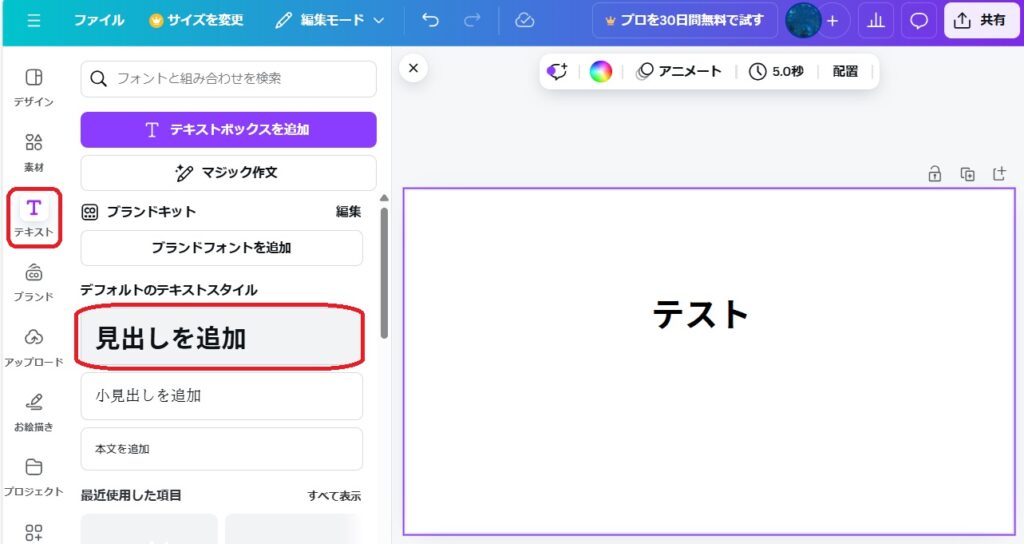The height and width of the screenshot is (544, 1024).
Task: Click アニメート animate button
Action: [x=679, y=71]
